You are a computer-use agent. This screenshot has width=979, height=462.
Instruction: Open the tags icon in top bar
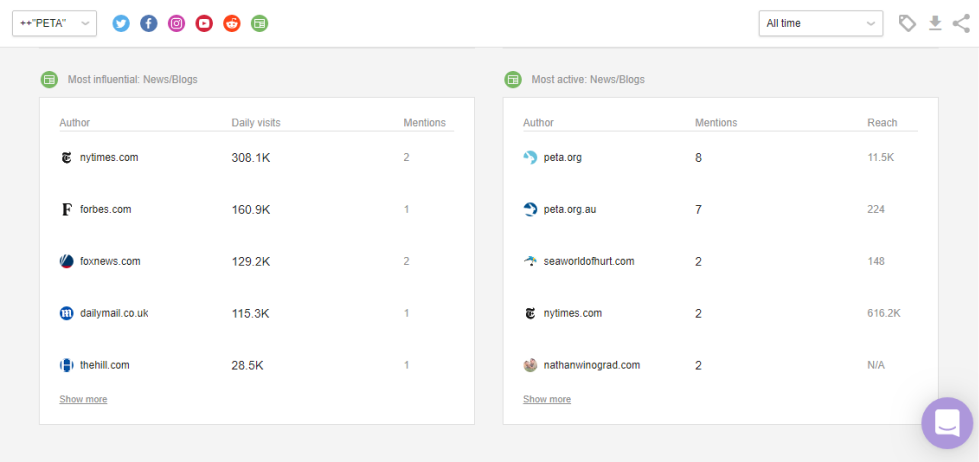pos(907,23)
